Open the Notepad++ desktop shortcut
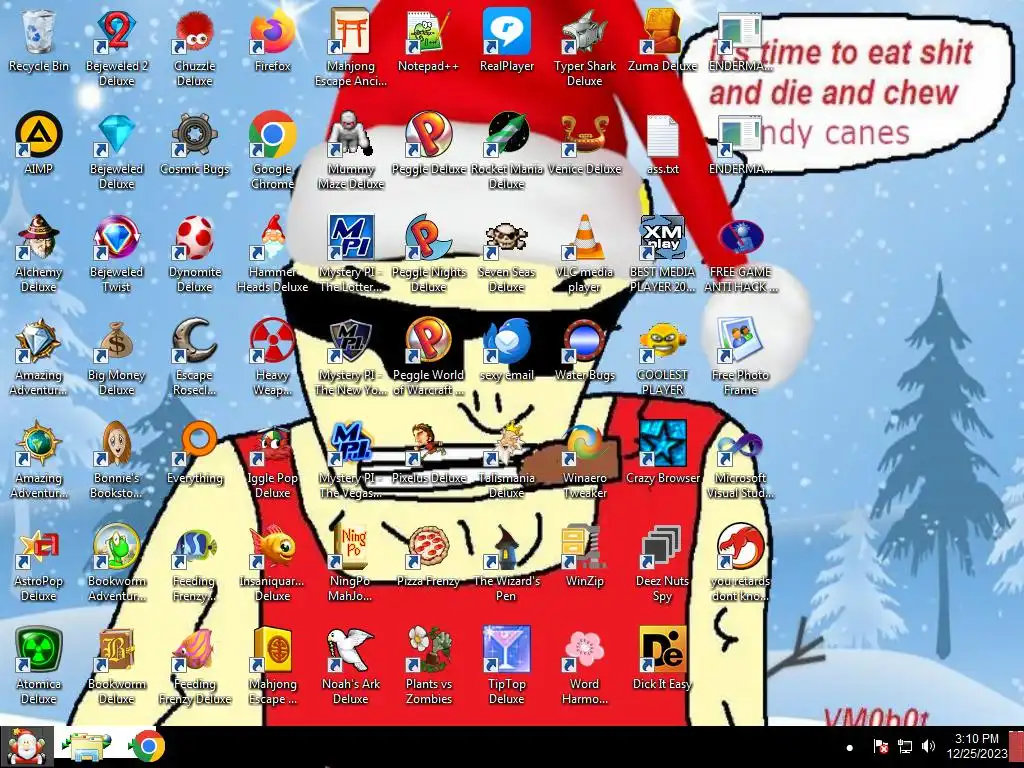This screenshot has height=768, width=1024. 428,33
